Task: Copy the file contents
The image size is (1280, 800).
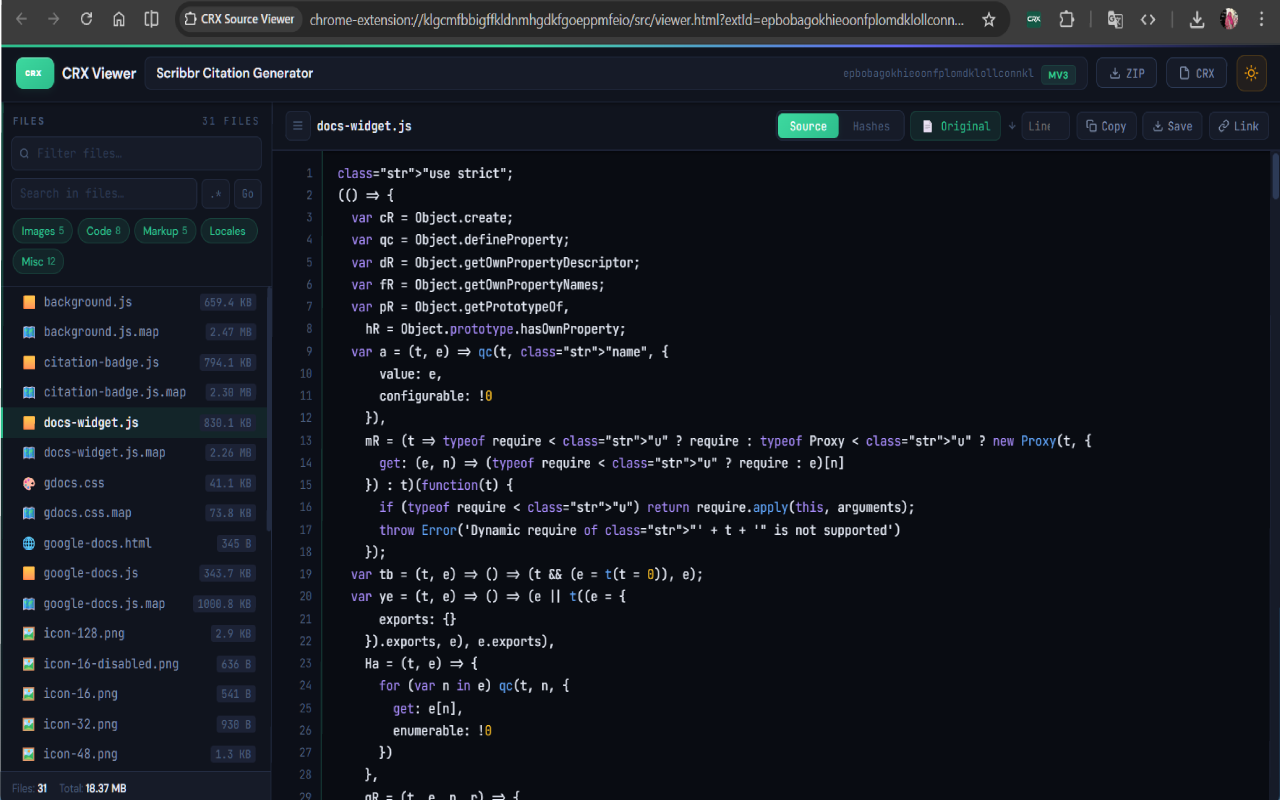Action: point(1106,126)
